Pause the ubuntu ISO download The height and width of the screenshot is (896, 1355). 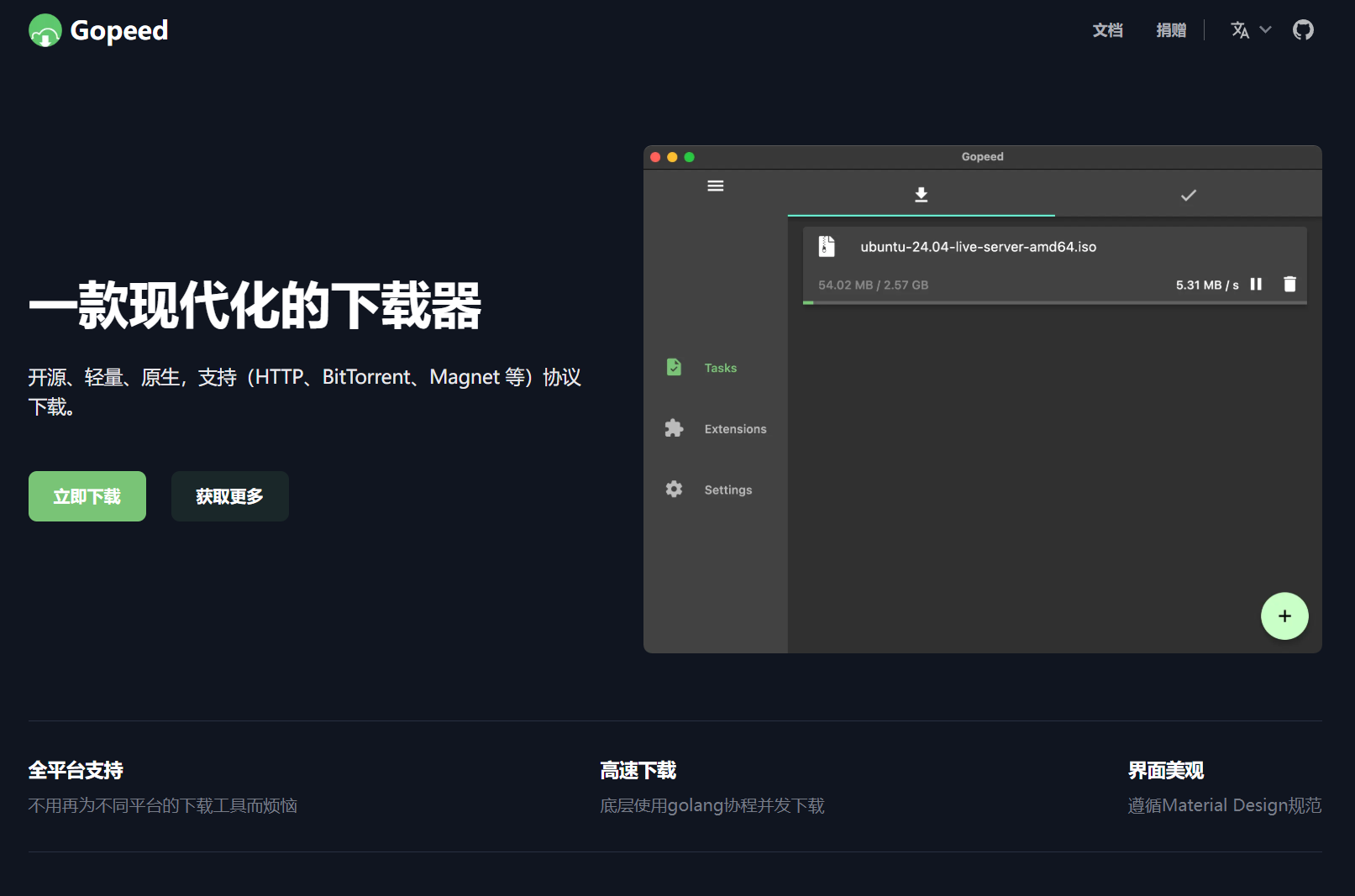[x=1256, y=285]
